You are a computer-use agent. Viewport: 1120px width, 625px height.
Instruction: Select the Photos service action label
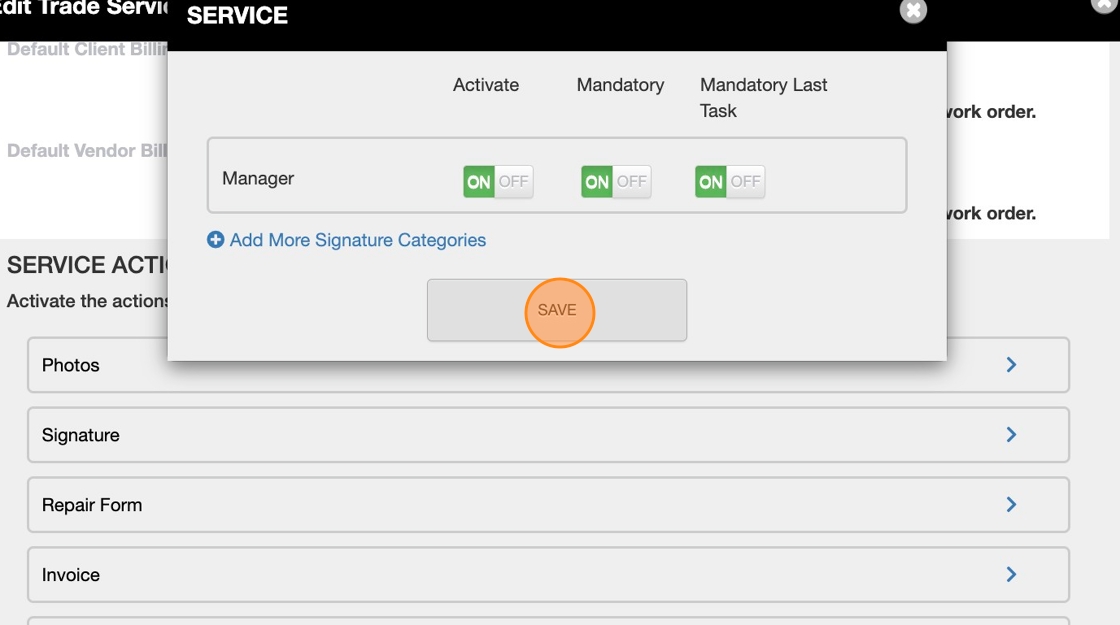[71, 365]
